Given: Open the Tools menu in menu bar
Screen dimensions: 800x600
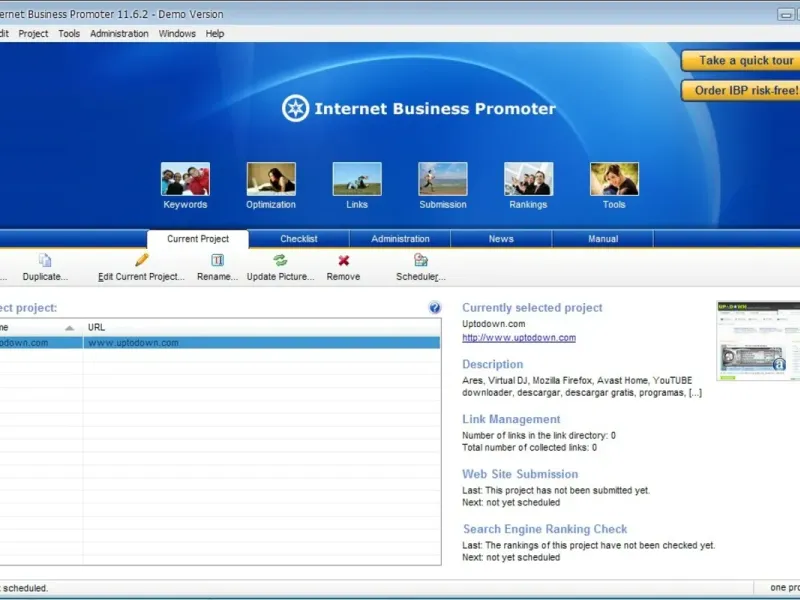Looking at the screenshot, I should (x=69, y=34).
